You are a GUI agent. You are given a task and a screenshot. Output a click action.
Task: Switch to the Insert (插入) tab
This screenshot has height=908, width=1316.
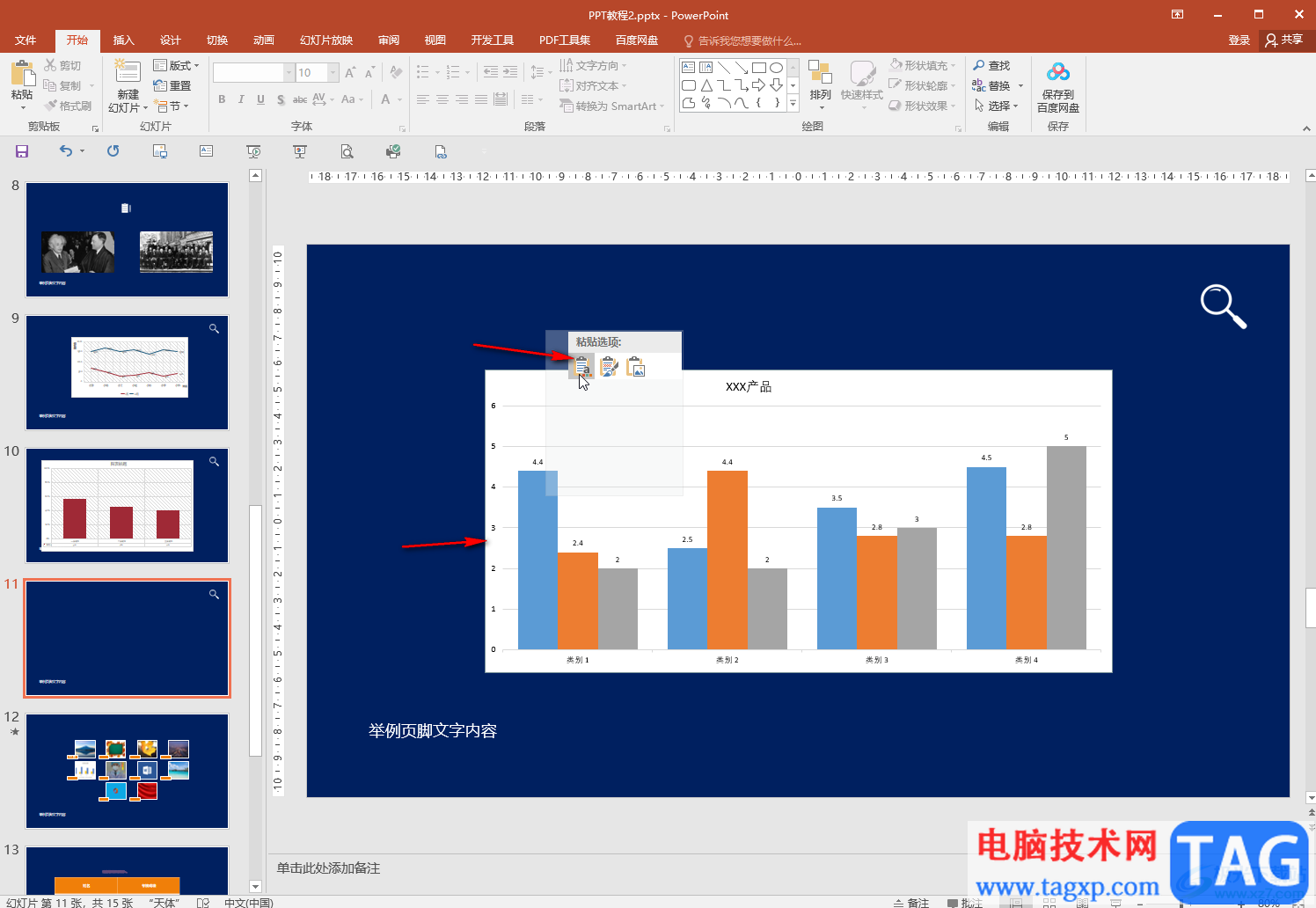pyautogui.click(x=123, y=40)
